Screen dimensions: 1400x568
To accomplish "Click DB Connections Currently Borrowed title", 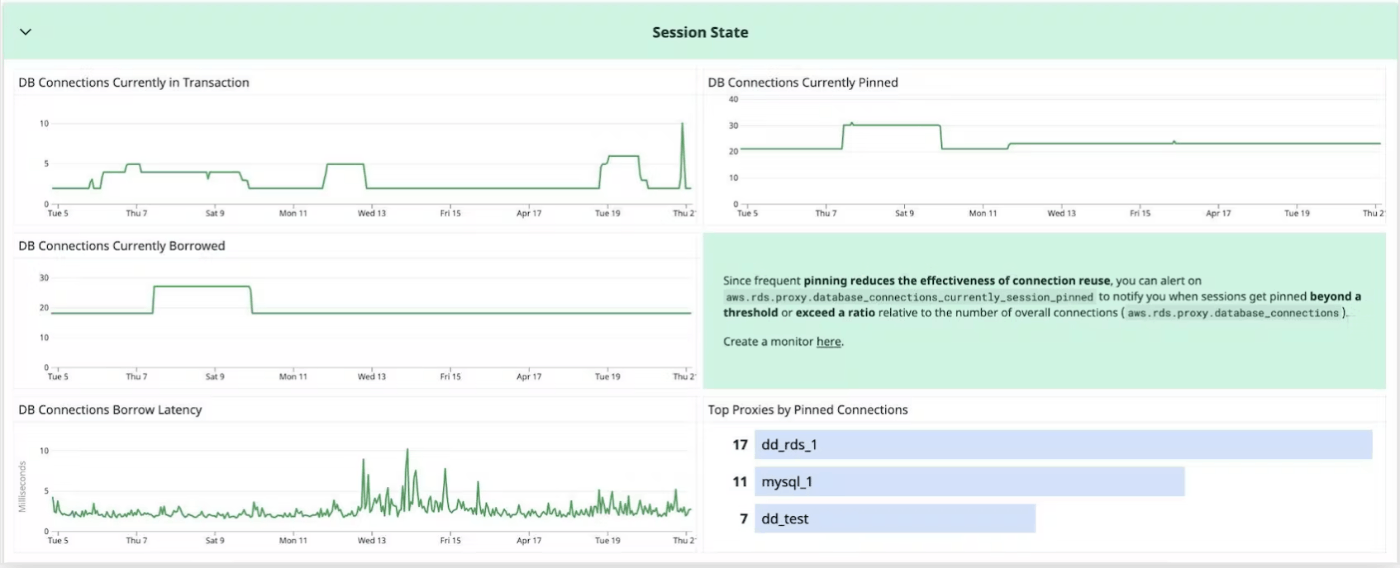I will pos(122,246).
